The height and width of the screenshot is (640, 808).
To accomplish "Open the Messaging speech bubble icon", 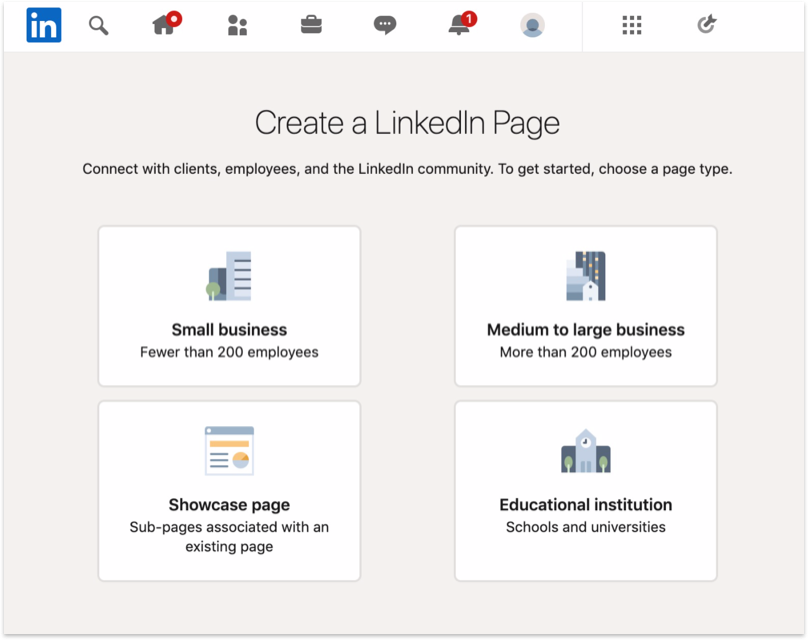I will coord(385,25).
